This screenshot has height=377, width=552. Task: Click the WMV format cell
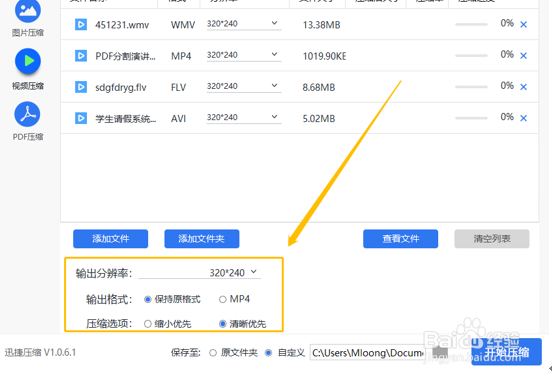coord(183,25)
